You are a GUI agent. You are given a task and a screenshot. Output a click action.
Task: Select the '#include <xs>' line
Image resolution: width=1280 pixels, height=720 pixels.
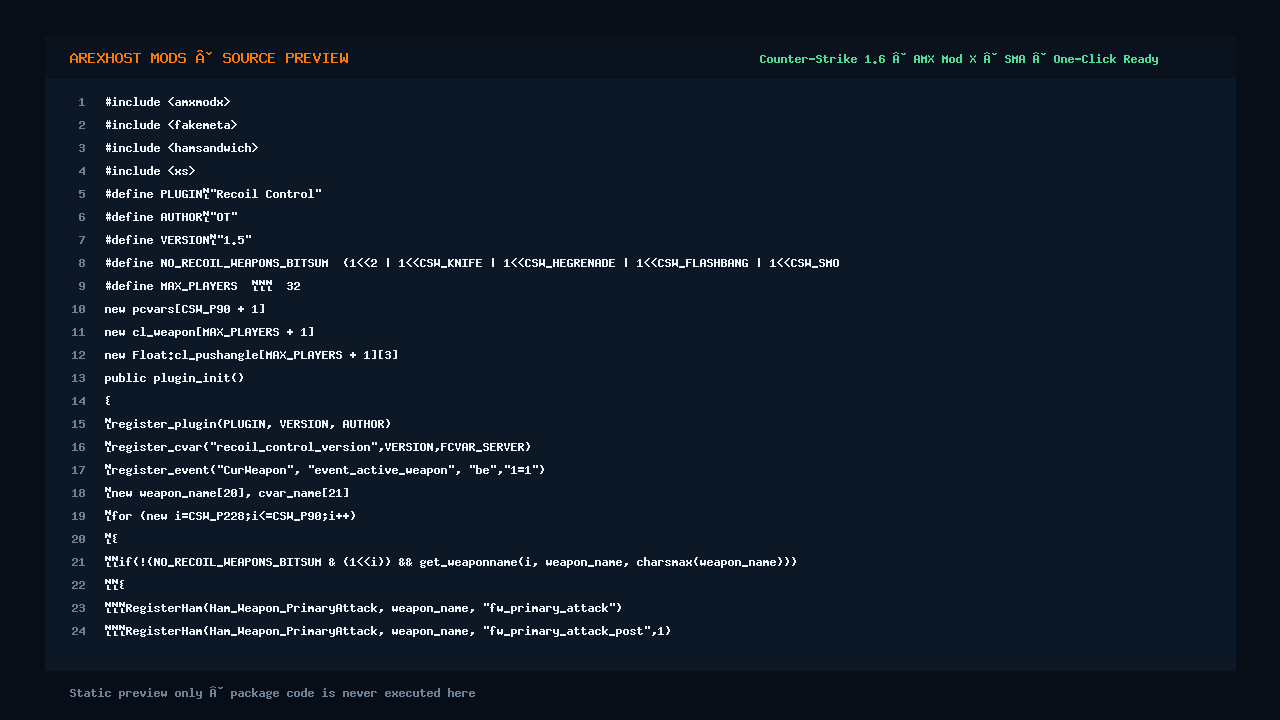coord(150,171)
